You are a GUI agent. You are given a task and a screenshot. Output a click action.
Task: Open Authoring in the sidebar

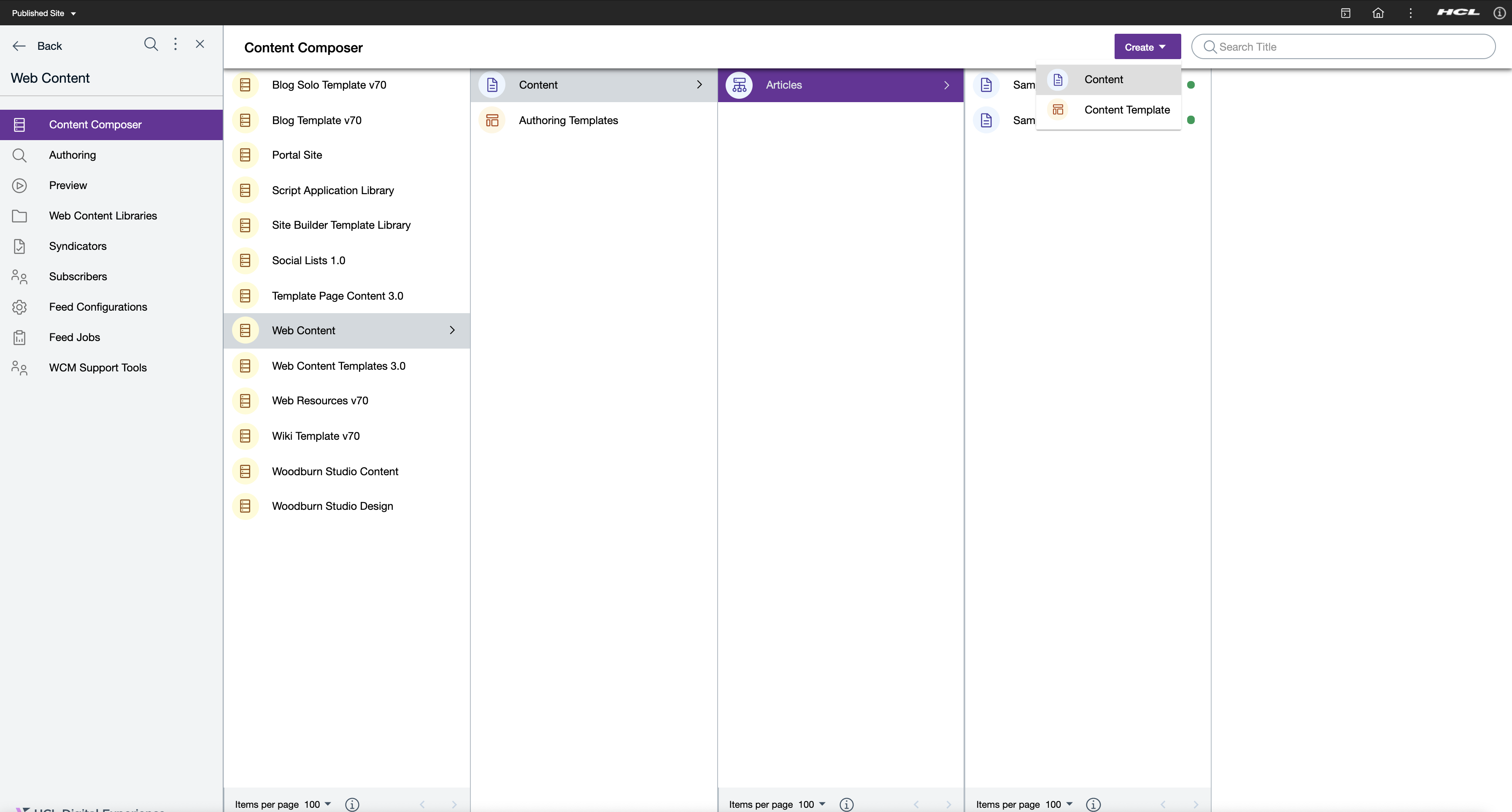pyautogui.click(x=111, y=155)
